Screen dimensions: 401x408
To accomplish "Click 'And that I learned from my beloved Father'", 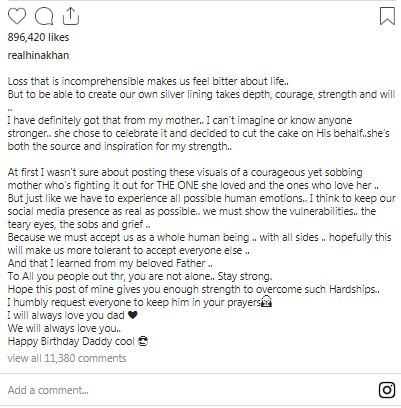I will [110, 263].
